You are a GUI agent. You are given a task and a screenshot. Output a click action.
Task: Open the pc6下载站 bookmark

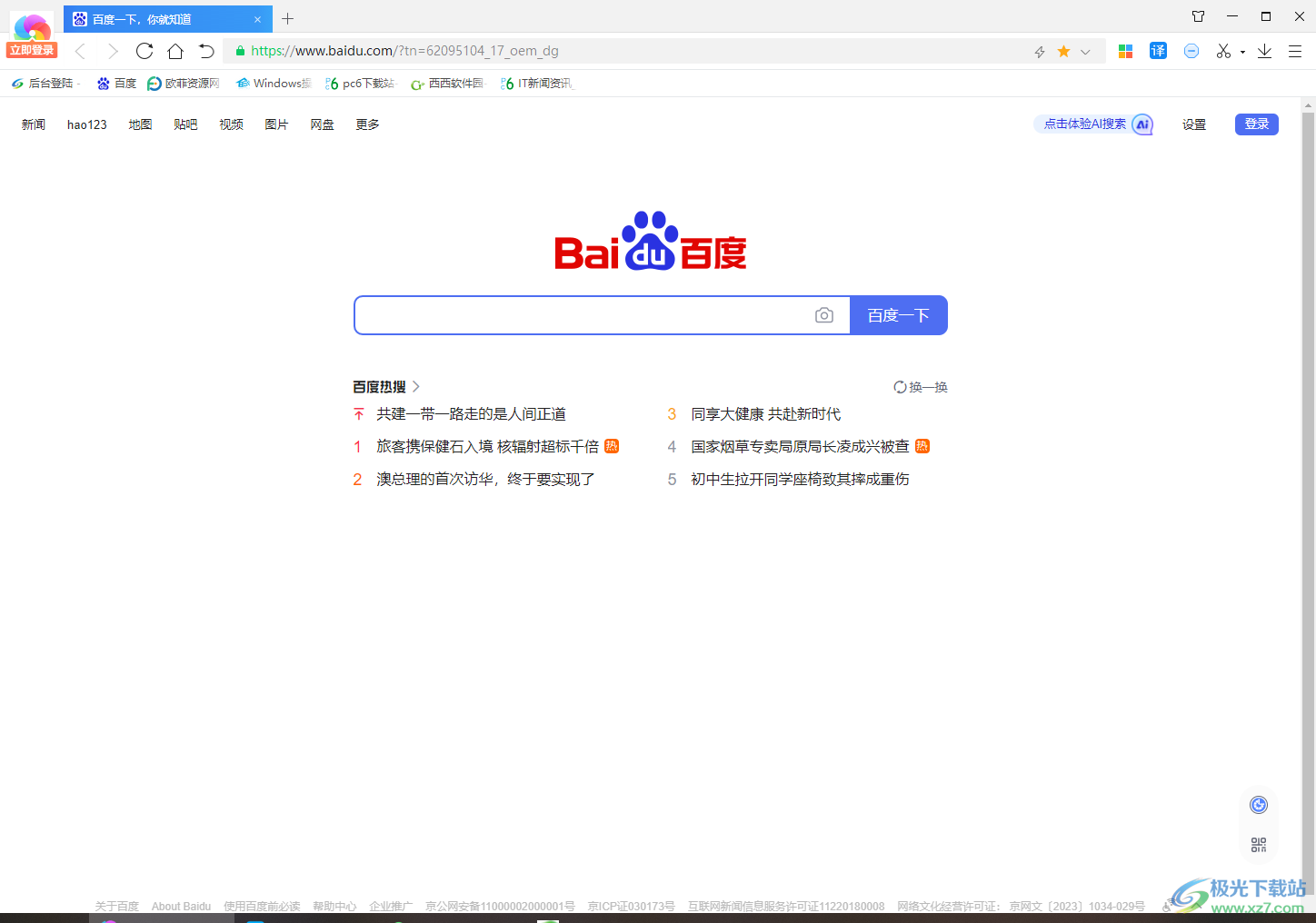(x=360, y=83)
